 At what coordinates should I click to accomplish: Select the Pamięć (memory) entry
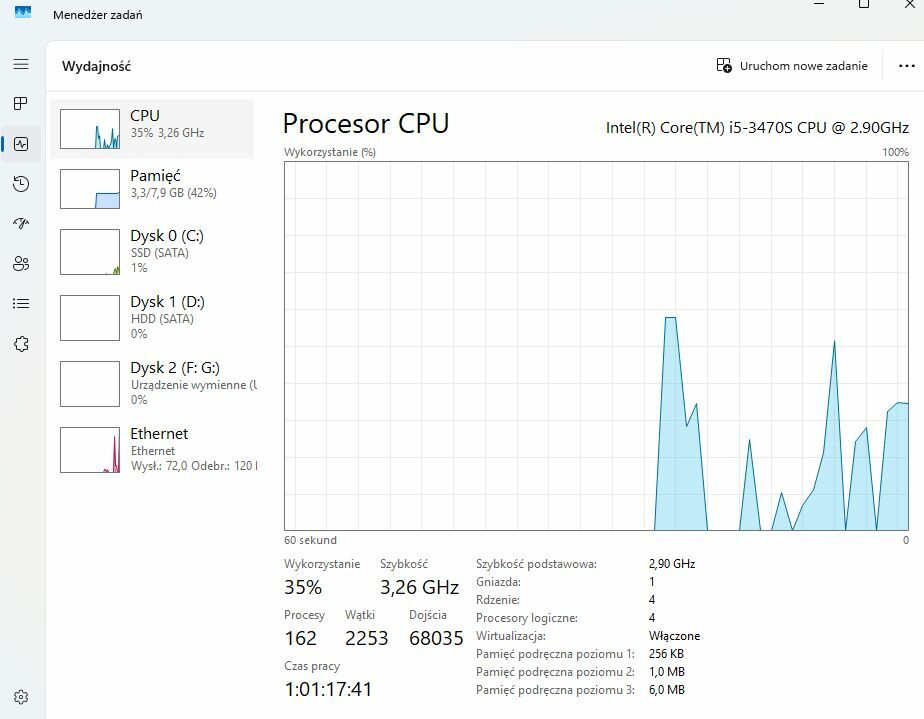pyautogui.click(x=152, y=188)
